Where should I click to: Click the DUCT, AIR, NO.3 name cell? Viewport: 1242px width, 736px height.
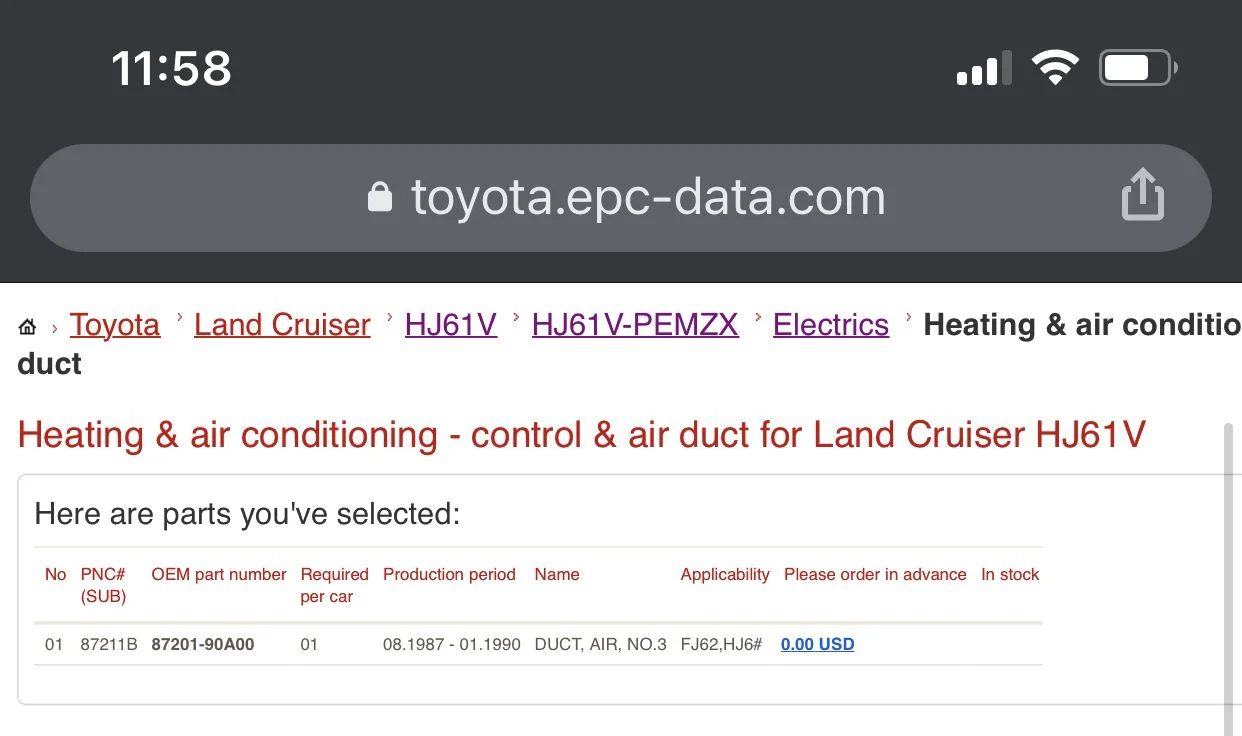point(600,644)
